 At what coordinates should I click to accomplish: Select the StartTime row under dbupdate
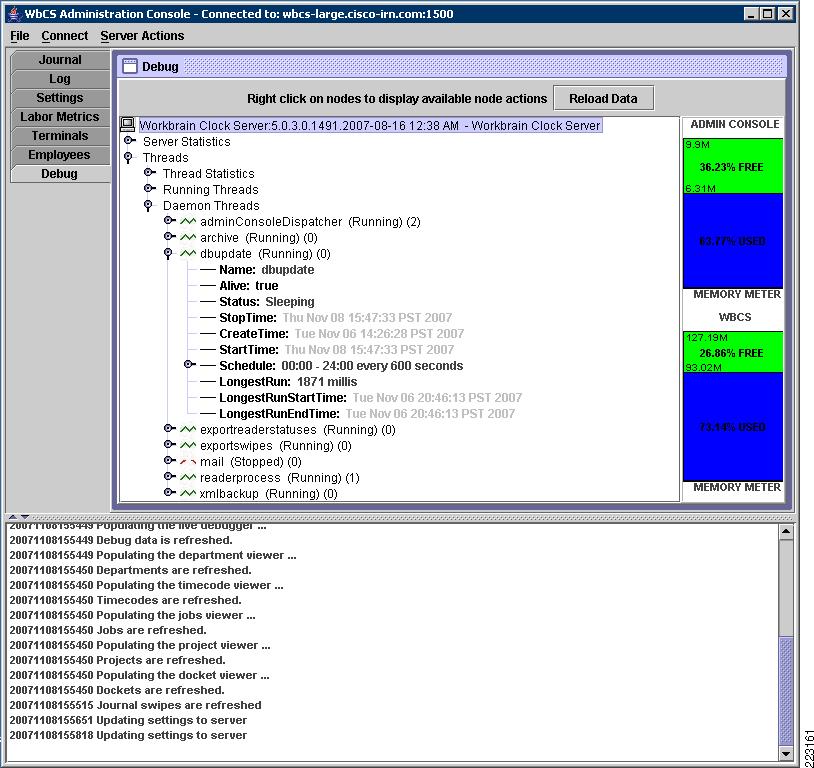pos(336,349)
